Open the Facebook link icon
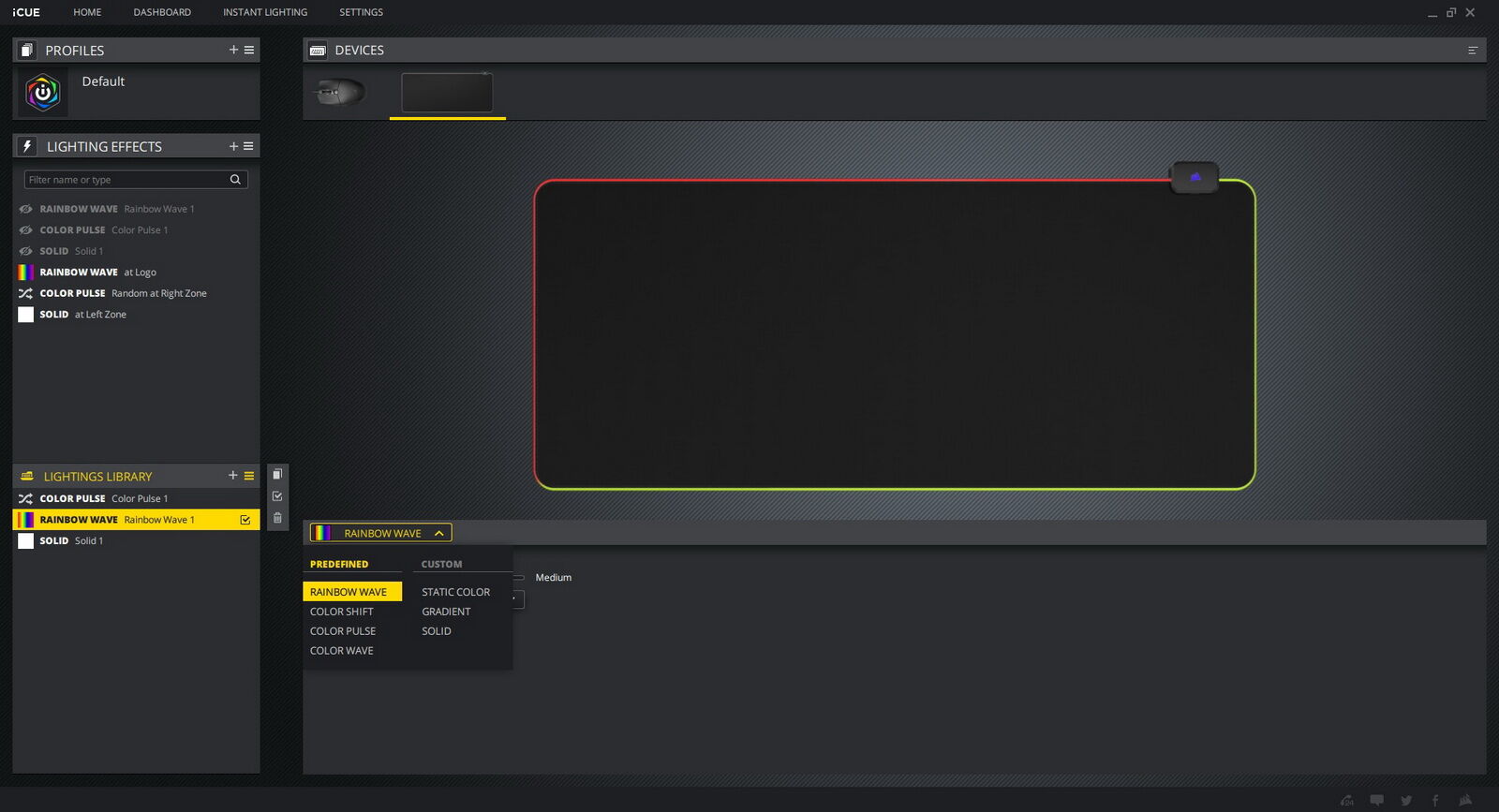Image resolution: width=1499 pixels, height=812 pixels. 1435,800
